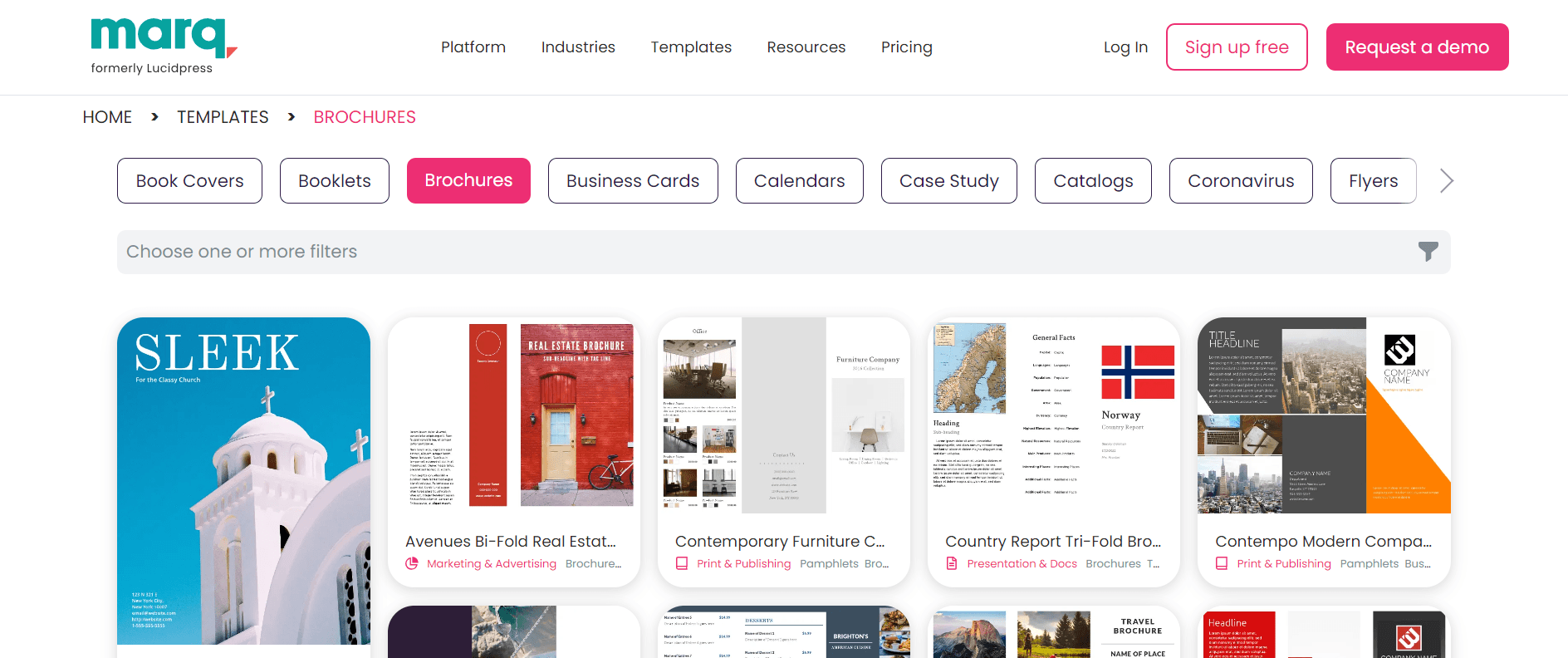Click the Contempo Modern Compa... title
Viewport: 1568px width, 658px height.
1324,541
